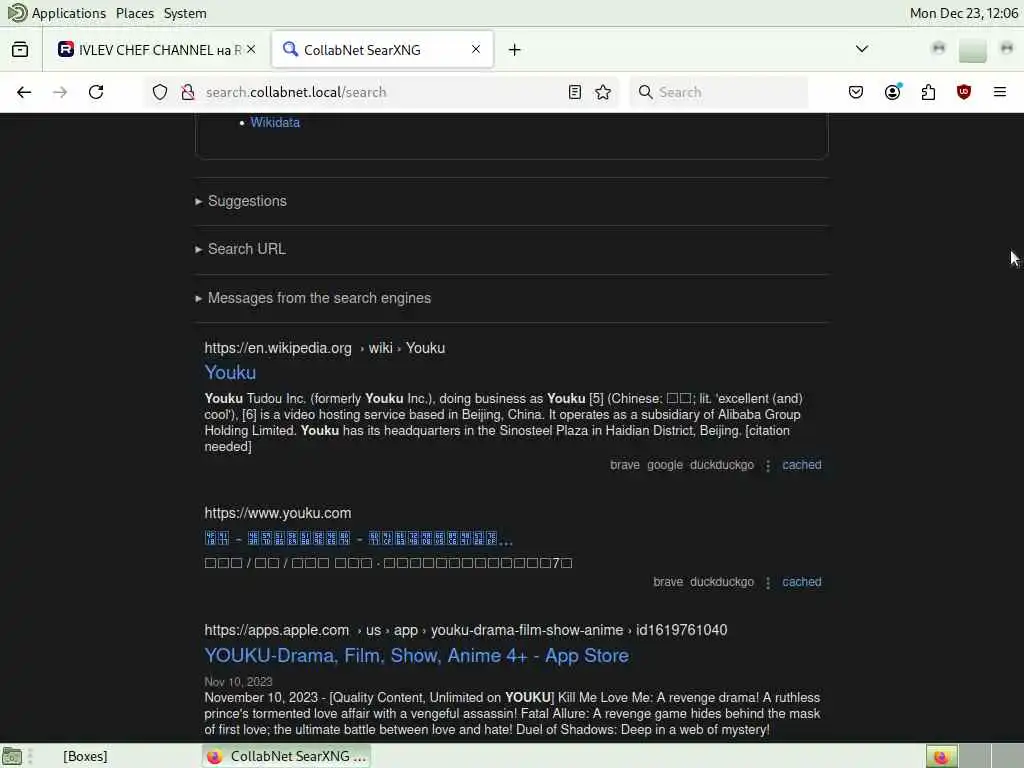Reload the current page

tap(96, 92)
